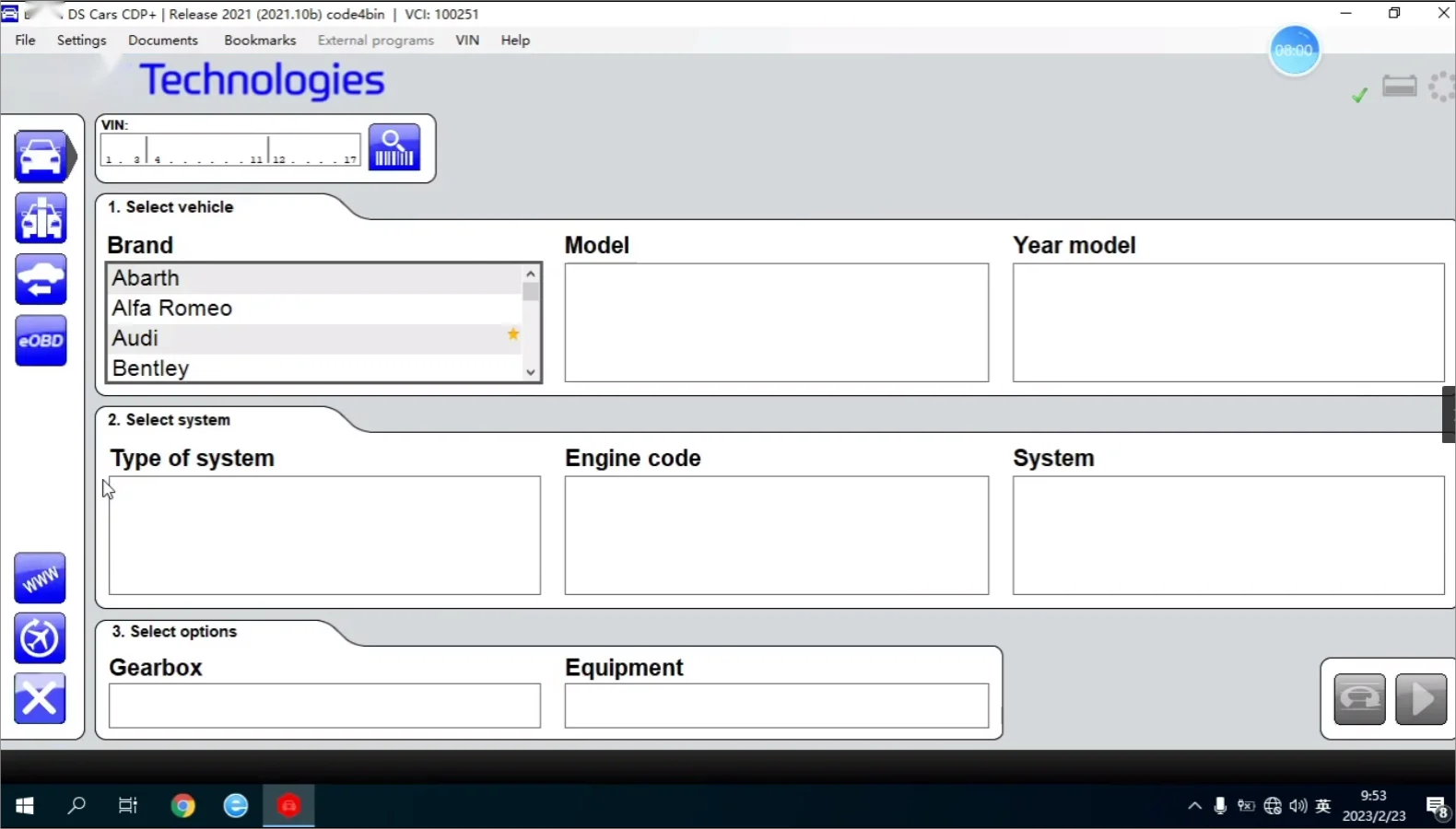Select Alfa Romeo in the Brand list

[x=314, y=309]
